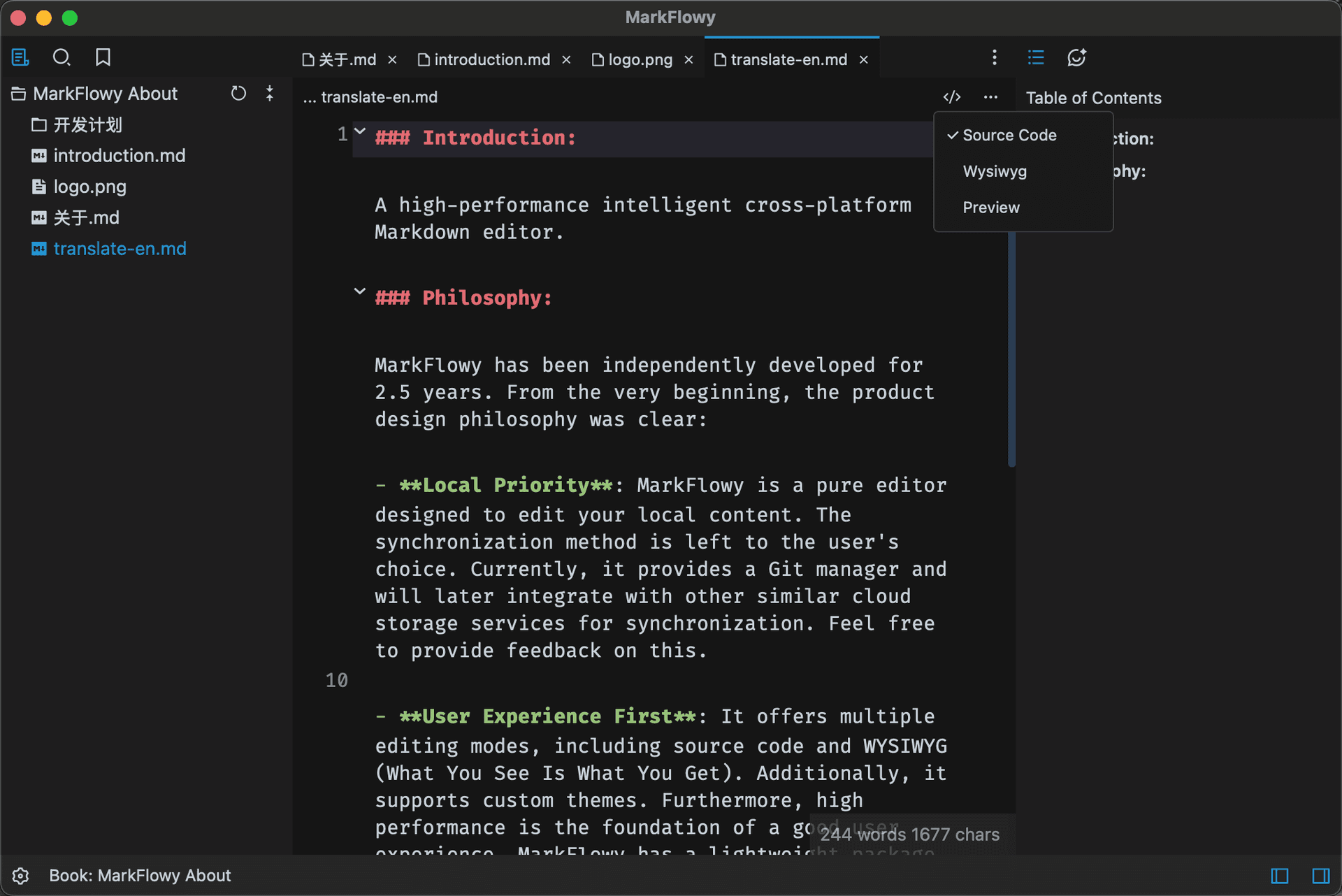The height and width of the screenshot is (896, 1342).
Task: Open the search sidebar icon
Action: [62, 57]
